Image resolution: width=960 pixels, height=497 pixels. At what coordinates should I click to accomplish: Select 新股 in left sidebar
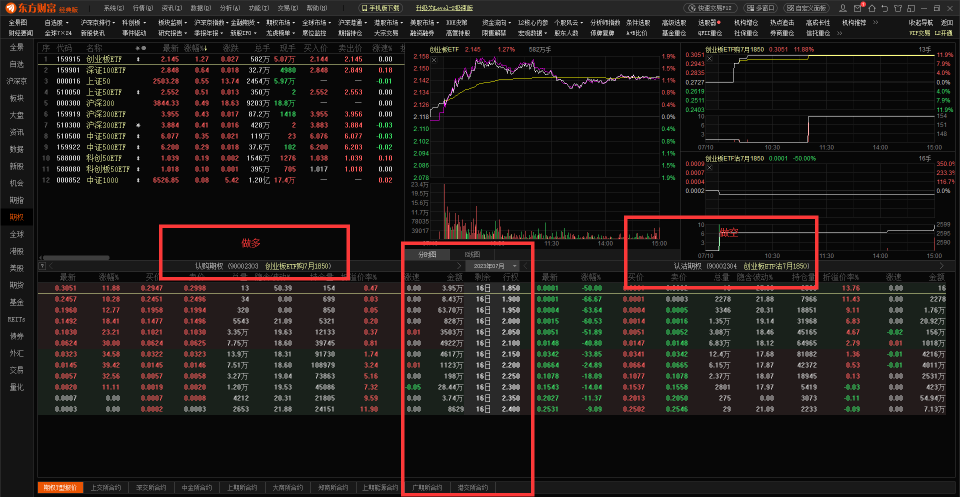point(17,166)
